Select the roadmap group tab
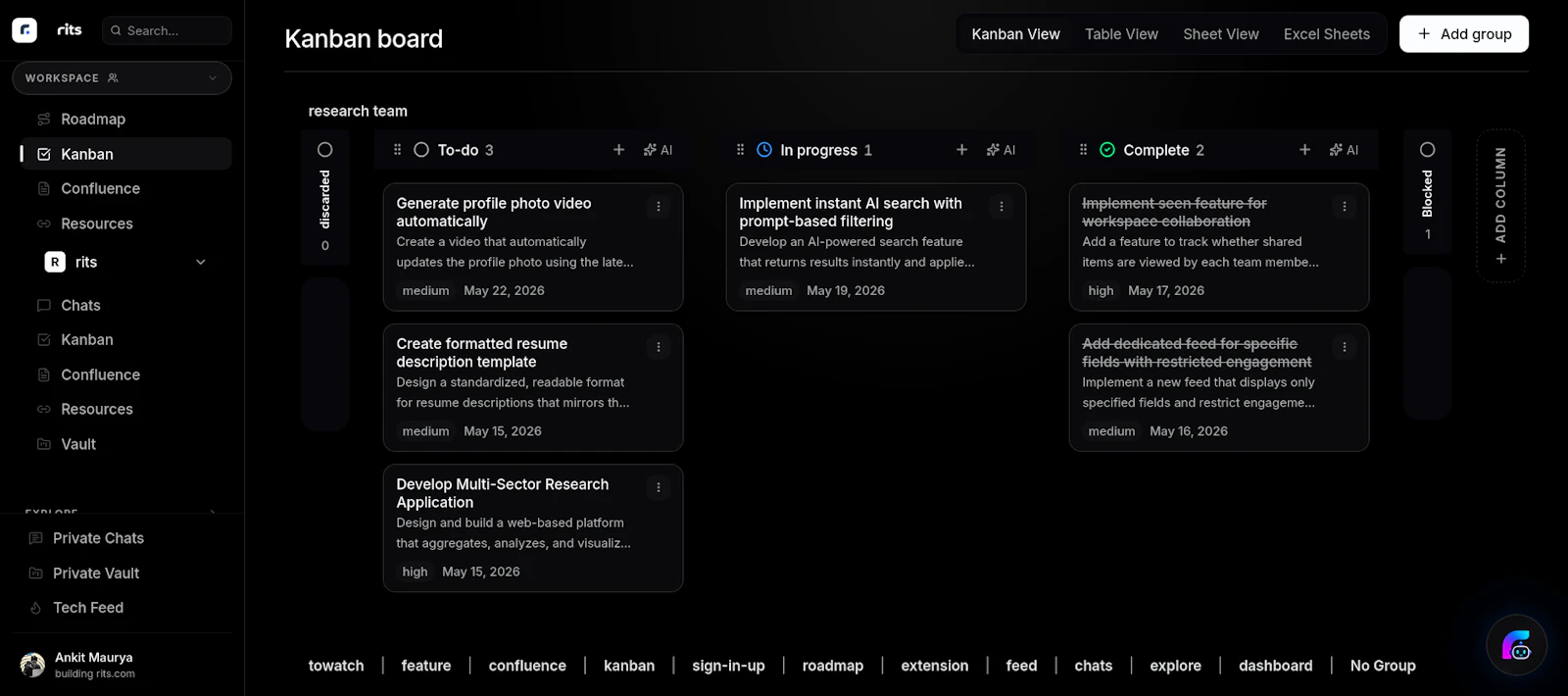This screenshot has width=1568, height=696. [833, 666]
